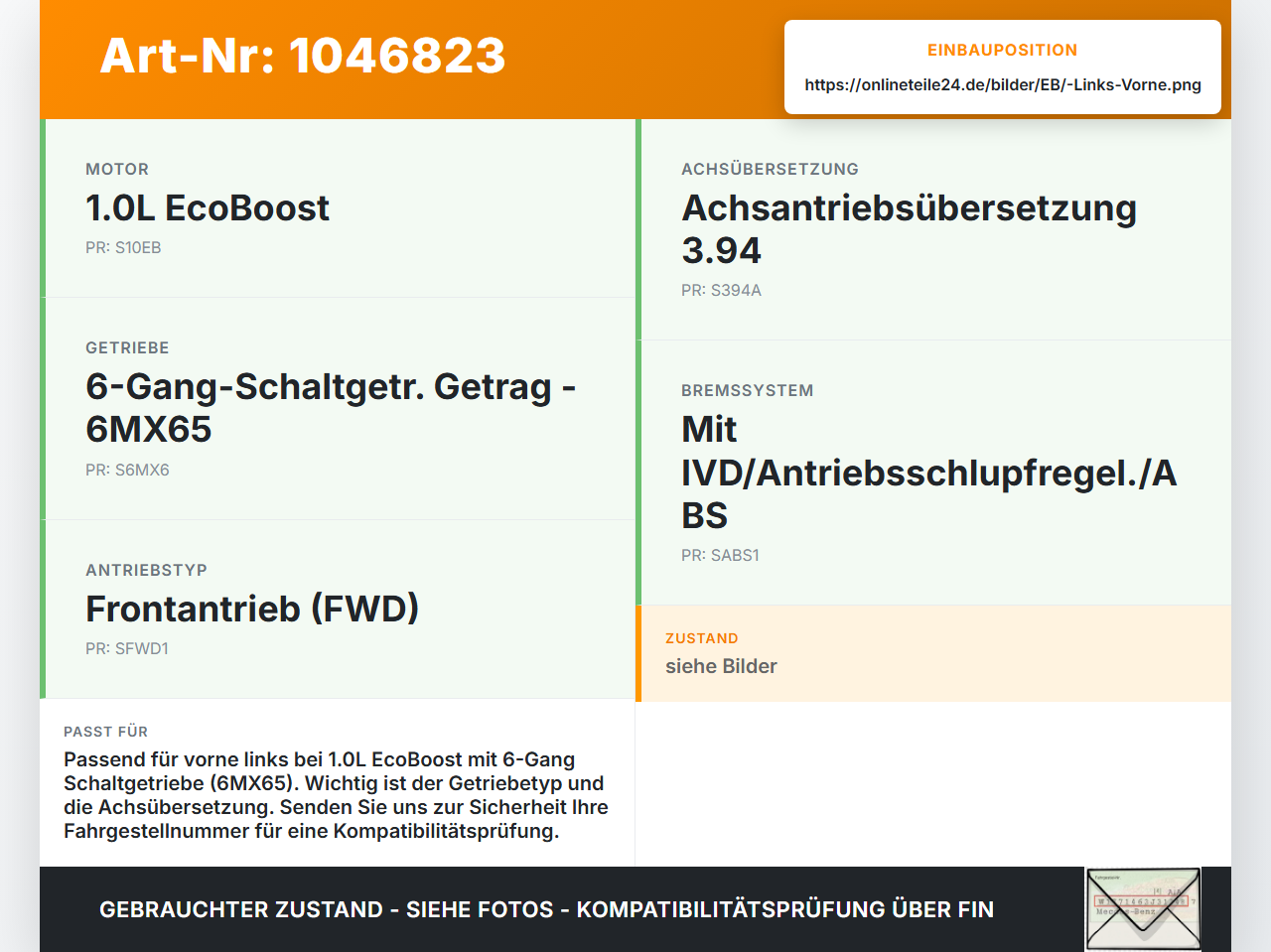Select Achsantriebsübersetzung 3.94 value

point(909,228)
